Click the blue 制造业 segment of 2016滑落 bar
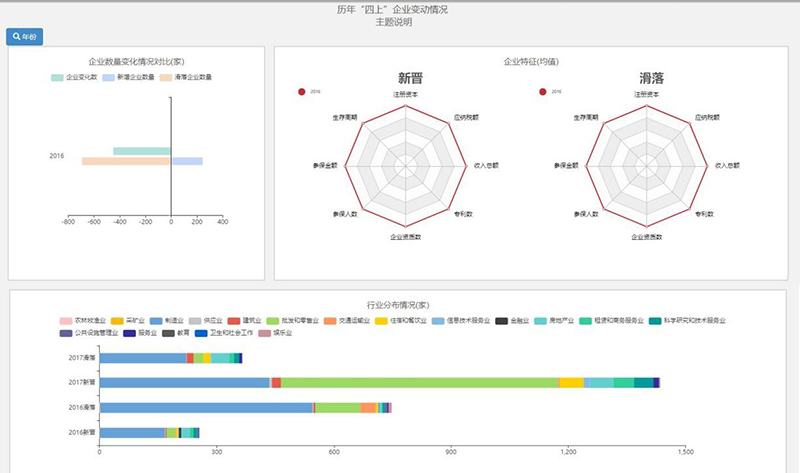 click(x=205, y=407)
